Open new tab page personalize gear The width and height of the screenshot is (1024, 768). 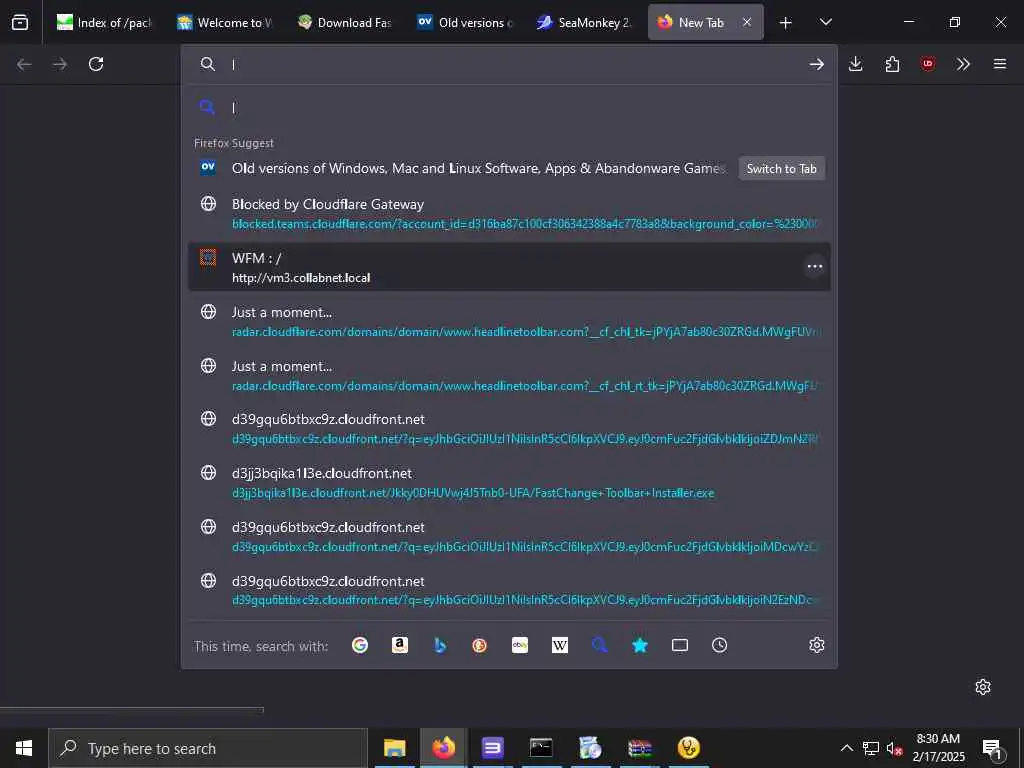(983, 687)
